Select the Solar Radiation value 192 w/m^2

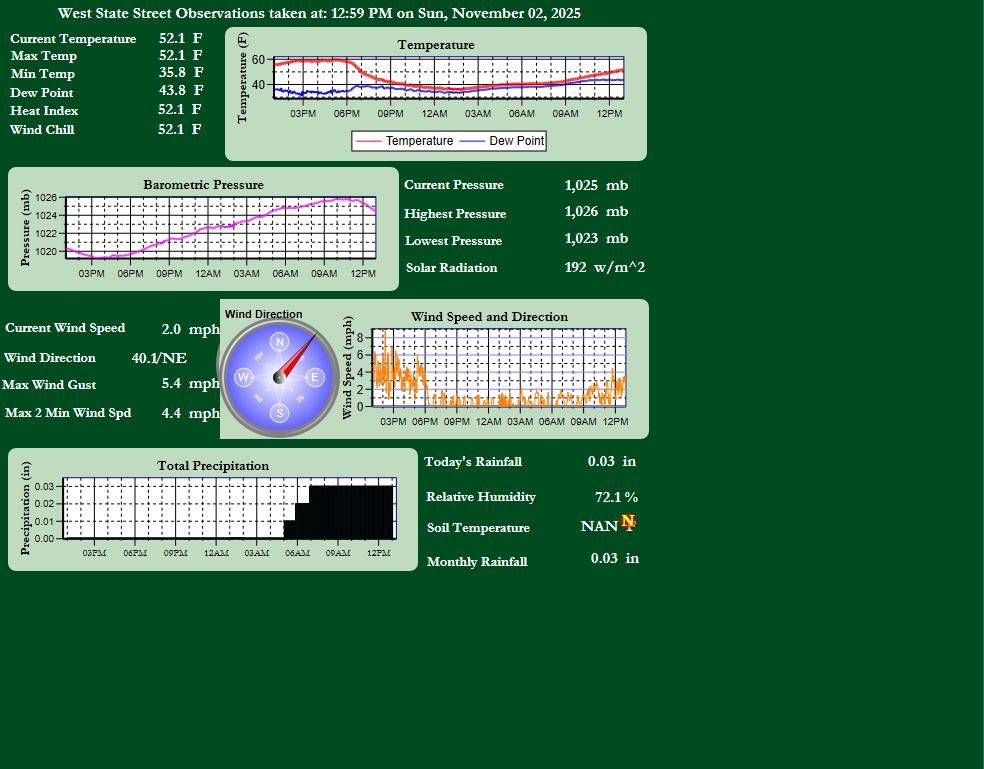604,267
